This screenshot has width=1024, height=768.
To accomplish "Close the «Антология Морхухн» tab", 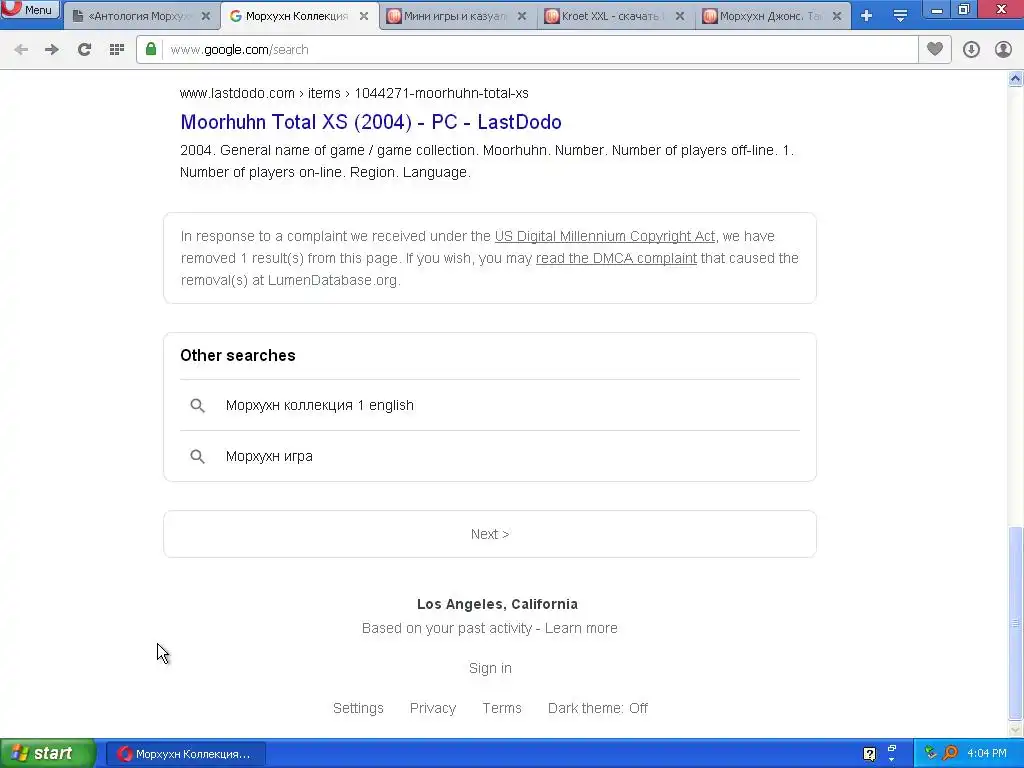I will click(206, 16).
